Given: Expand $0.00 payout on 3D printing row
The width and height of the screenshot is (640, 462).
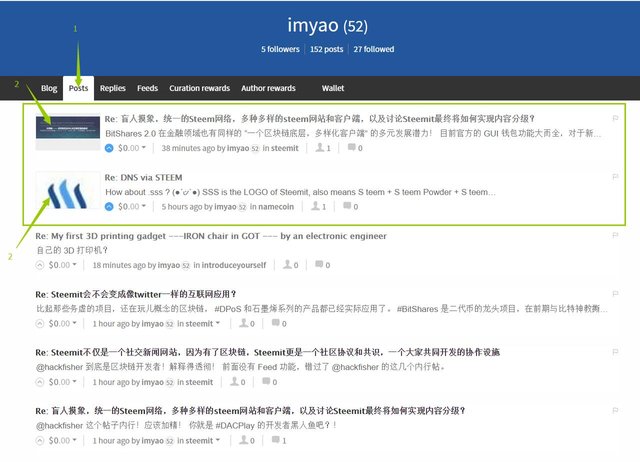Looking at the screenshot, I should tap(62, 265).
